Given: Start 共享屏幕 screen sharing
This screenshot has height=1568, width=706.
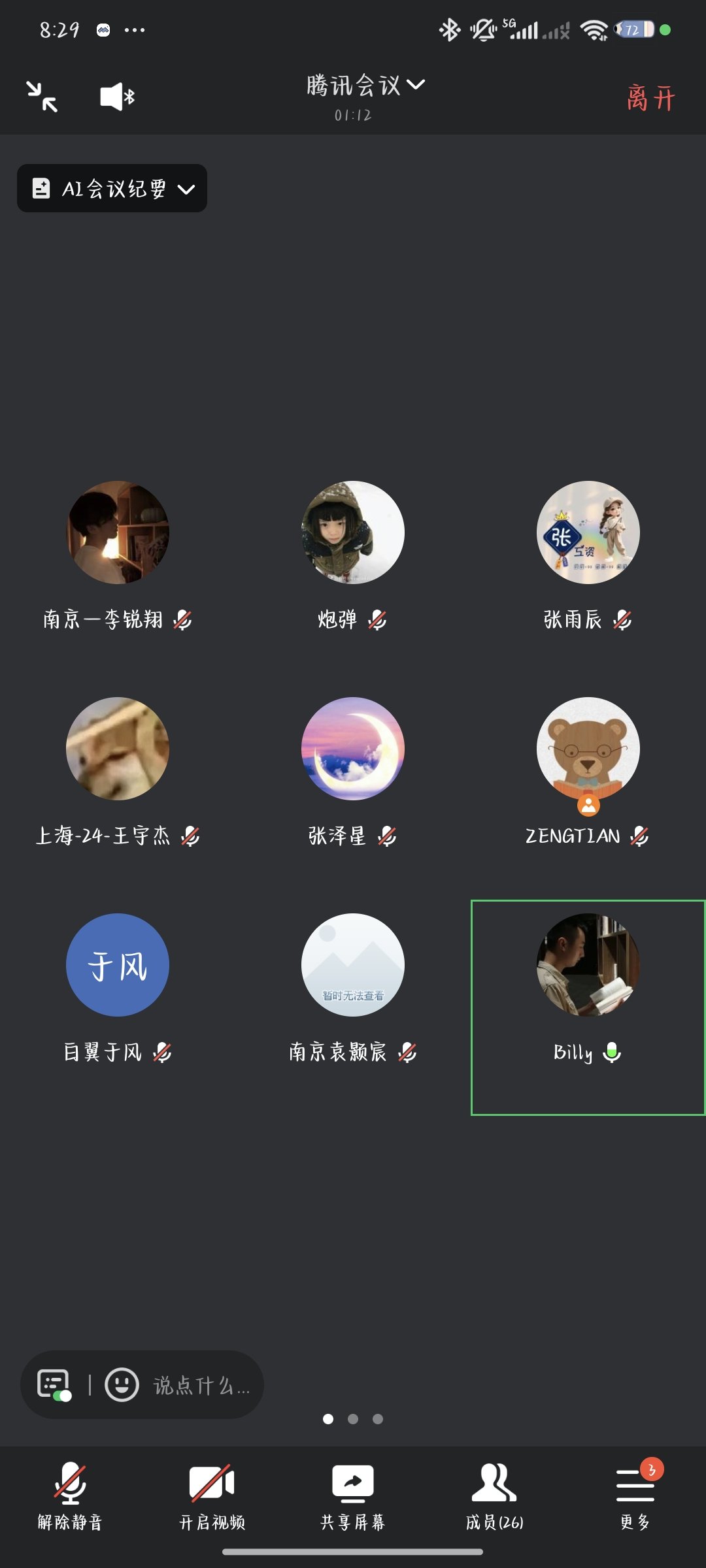Looking at the screenshot, I should coord(353,1496).
